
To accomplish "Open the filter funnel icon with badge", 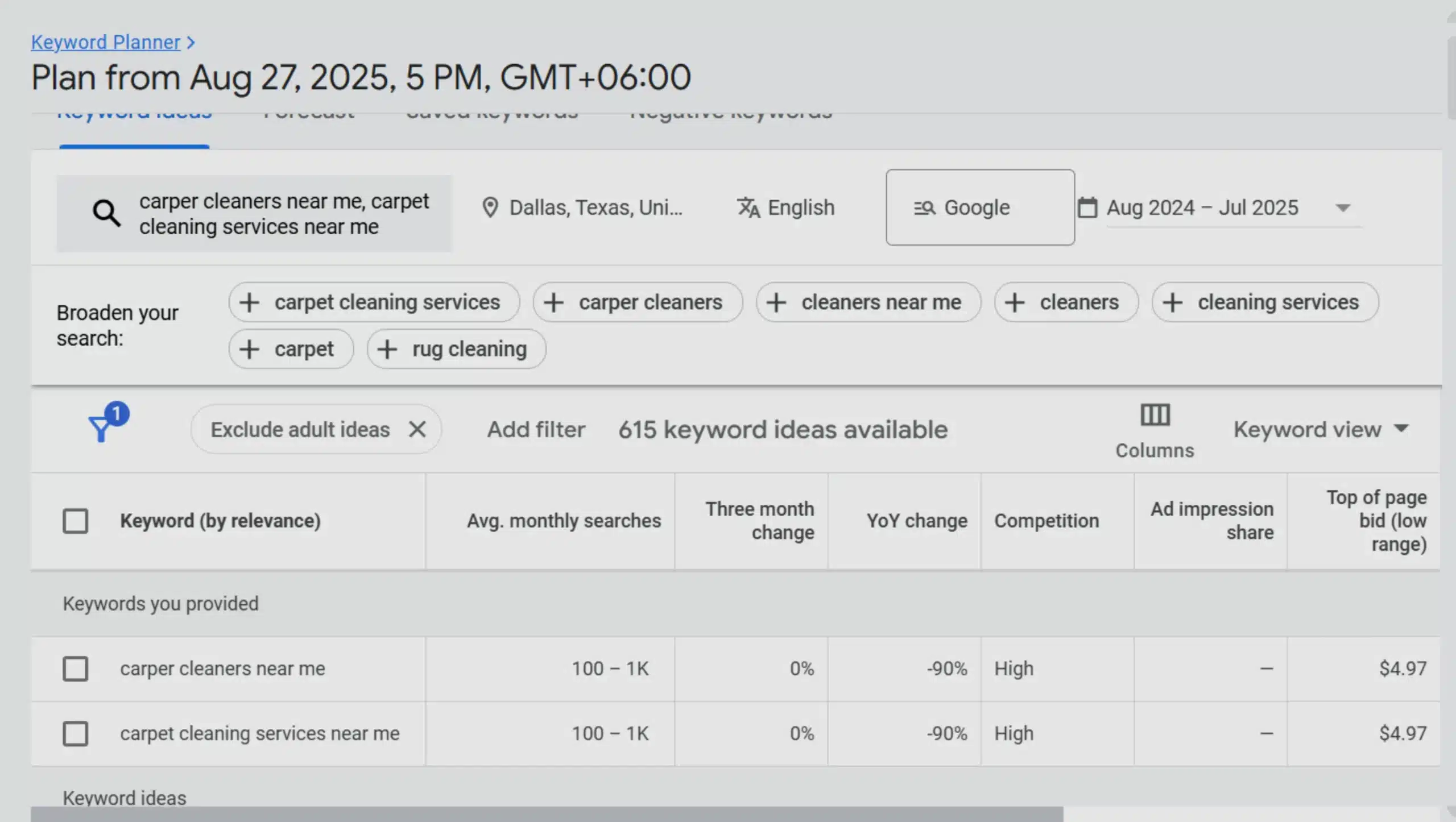I will (x=107, y=423).
